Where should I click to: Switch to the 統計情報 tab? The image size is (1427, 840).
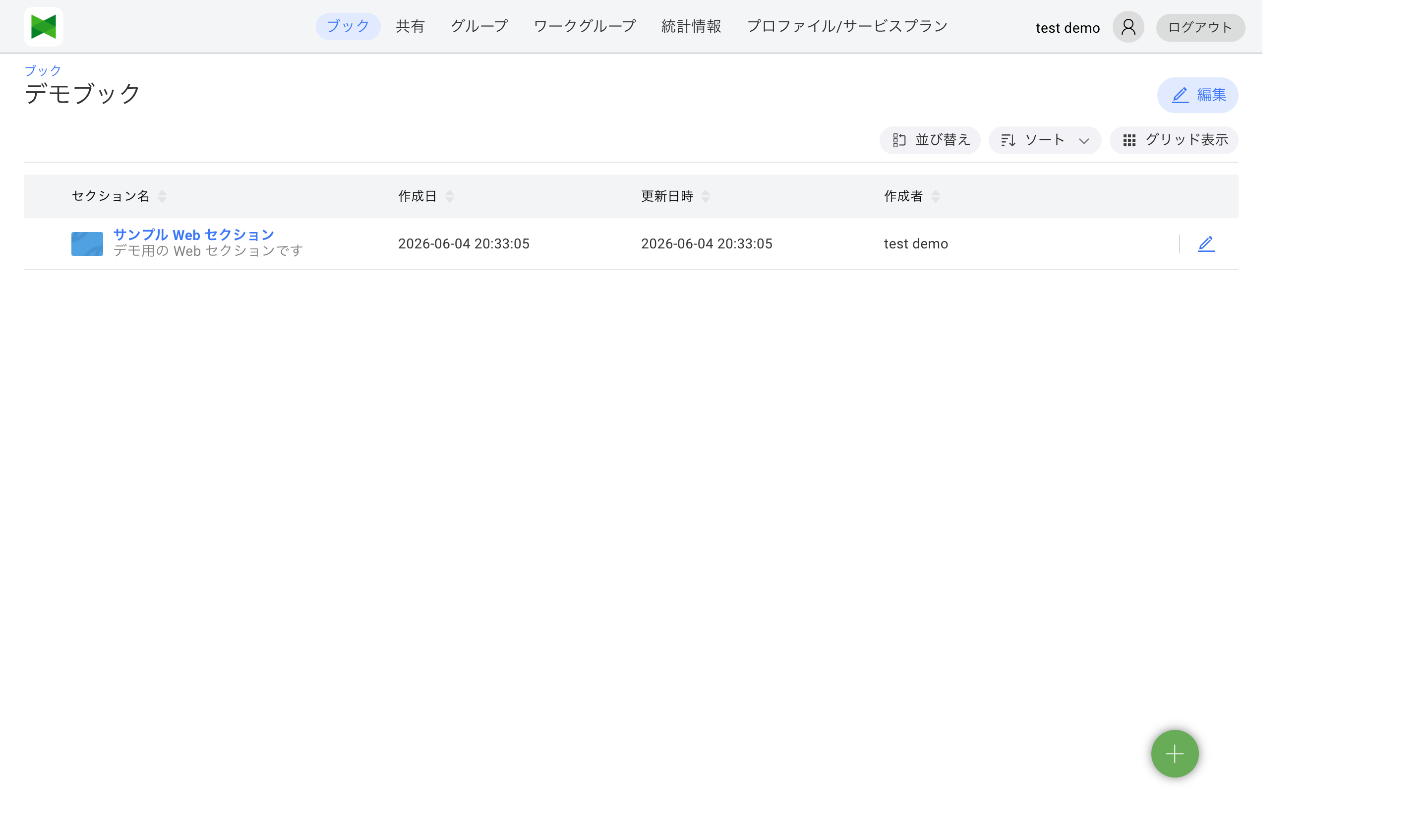tap(691, 26)
